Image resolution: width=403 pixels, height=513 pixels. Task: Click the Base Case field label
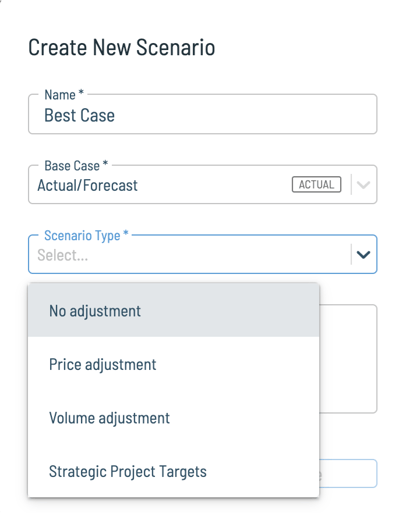click(x=76, y=166)
